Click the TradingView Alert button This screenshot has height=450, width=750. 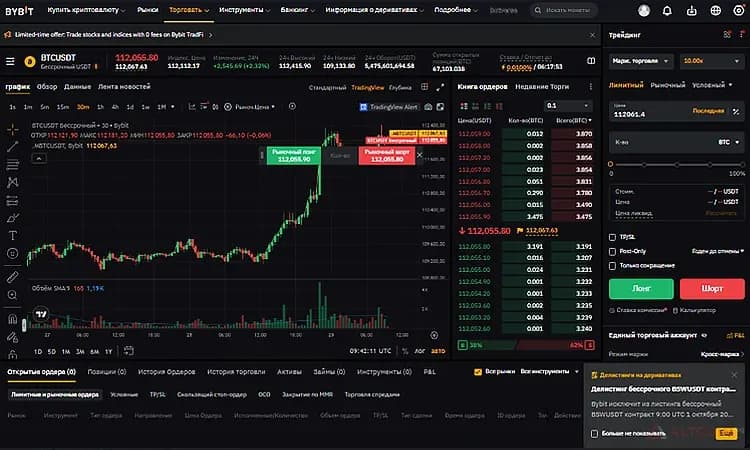[389, 107]
